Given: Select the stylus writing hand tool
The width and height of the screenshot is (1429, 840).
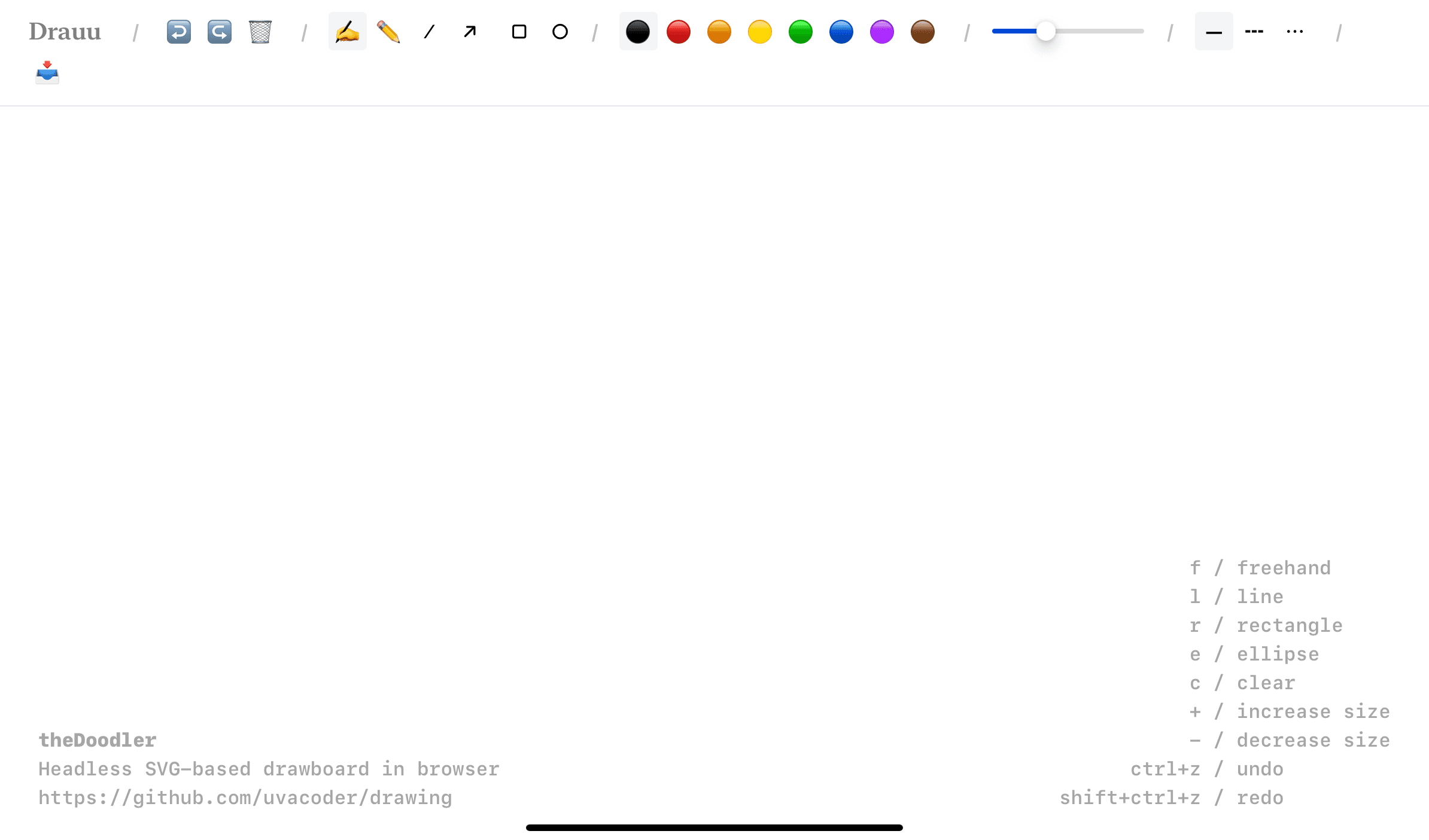Looking at the screenshot, I should point(347,31).
